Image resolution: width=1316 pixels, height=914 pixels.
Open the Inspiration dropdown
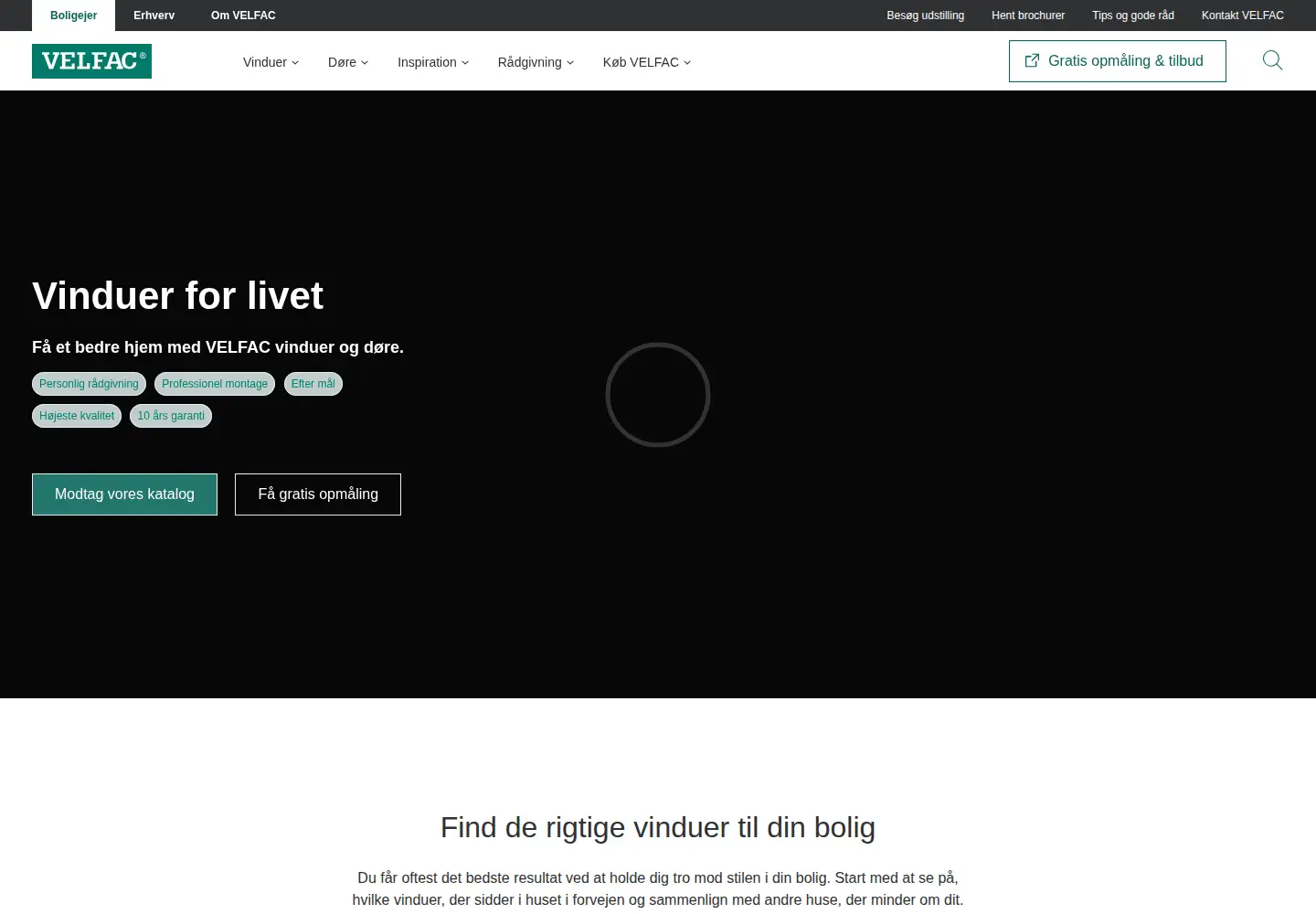[433, 62]
